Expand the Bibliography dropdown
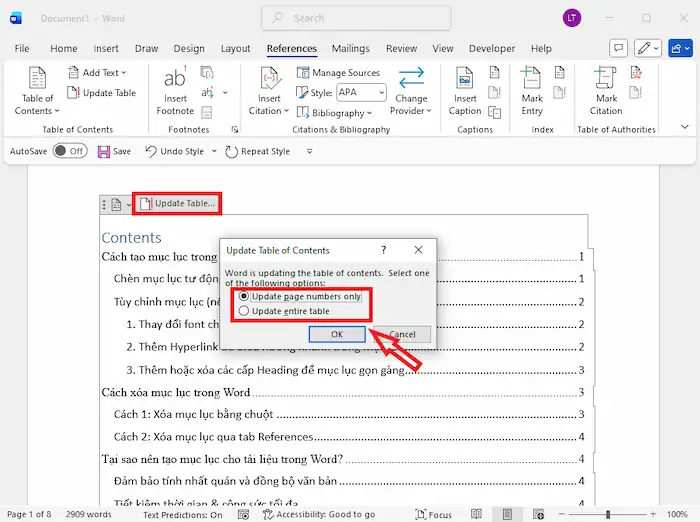700x522 pixels. (338, 113)
